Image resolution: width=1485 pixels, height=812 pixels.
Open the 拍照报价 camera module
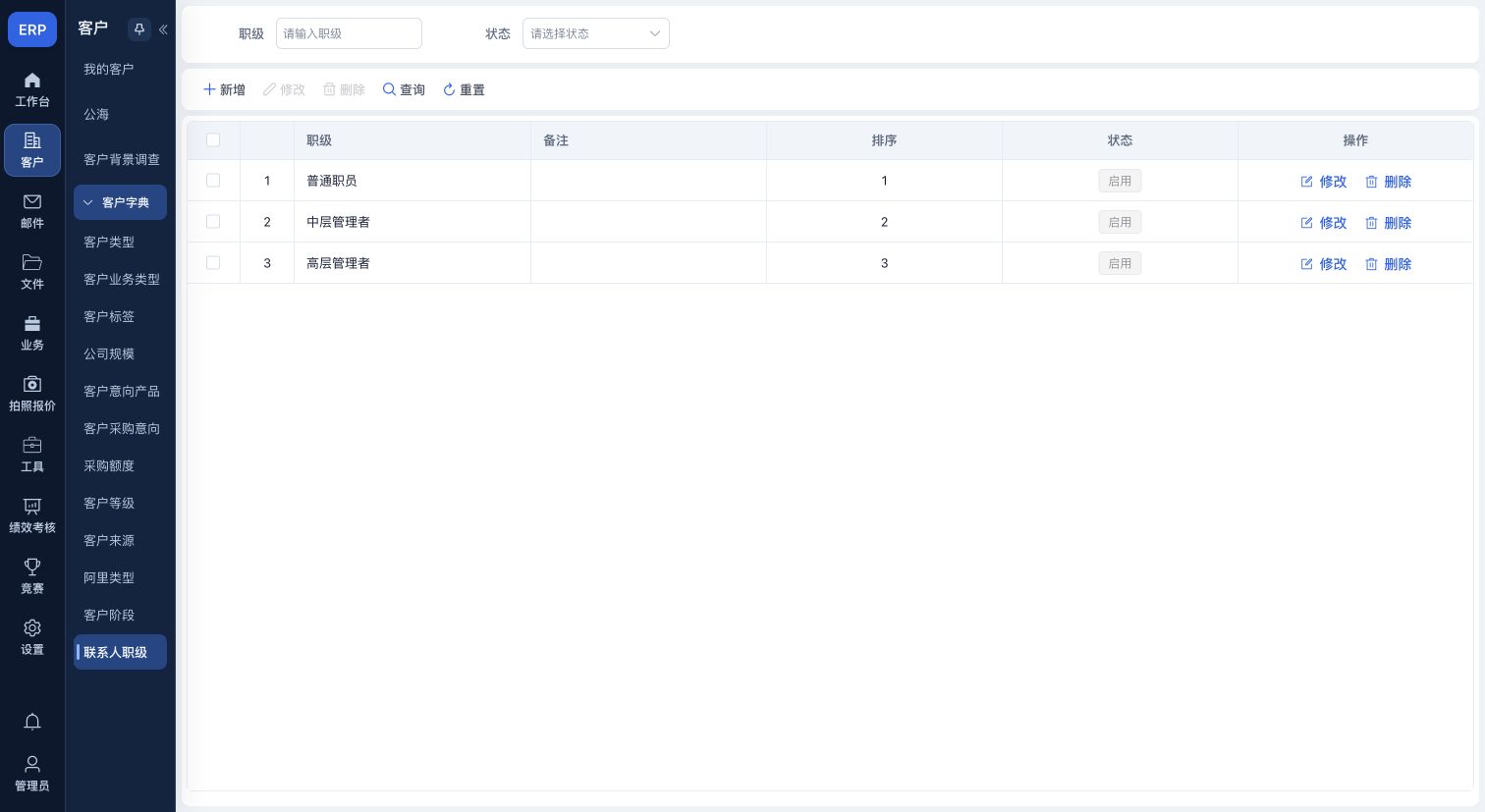pos(32,394)
